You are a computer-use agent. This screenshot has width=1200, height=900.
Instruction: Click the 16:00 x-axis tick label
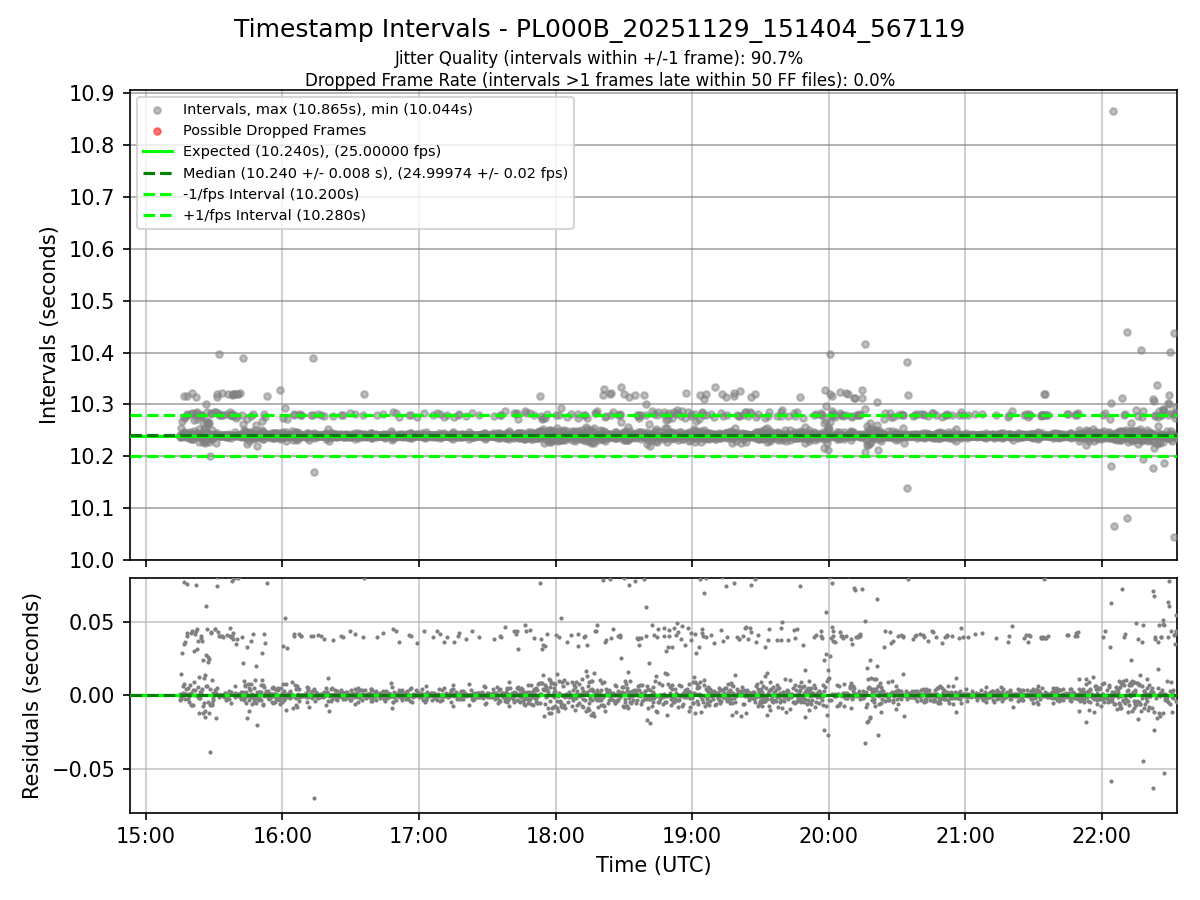tap(282, 834)
